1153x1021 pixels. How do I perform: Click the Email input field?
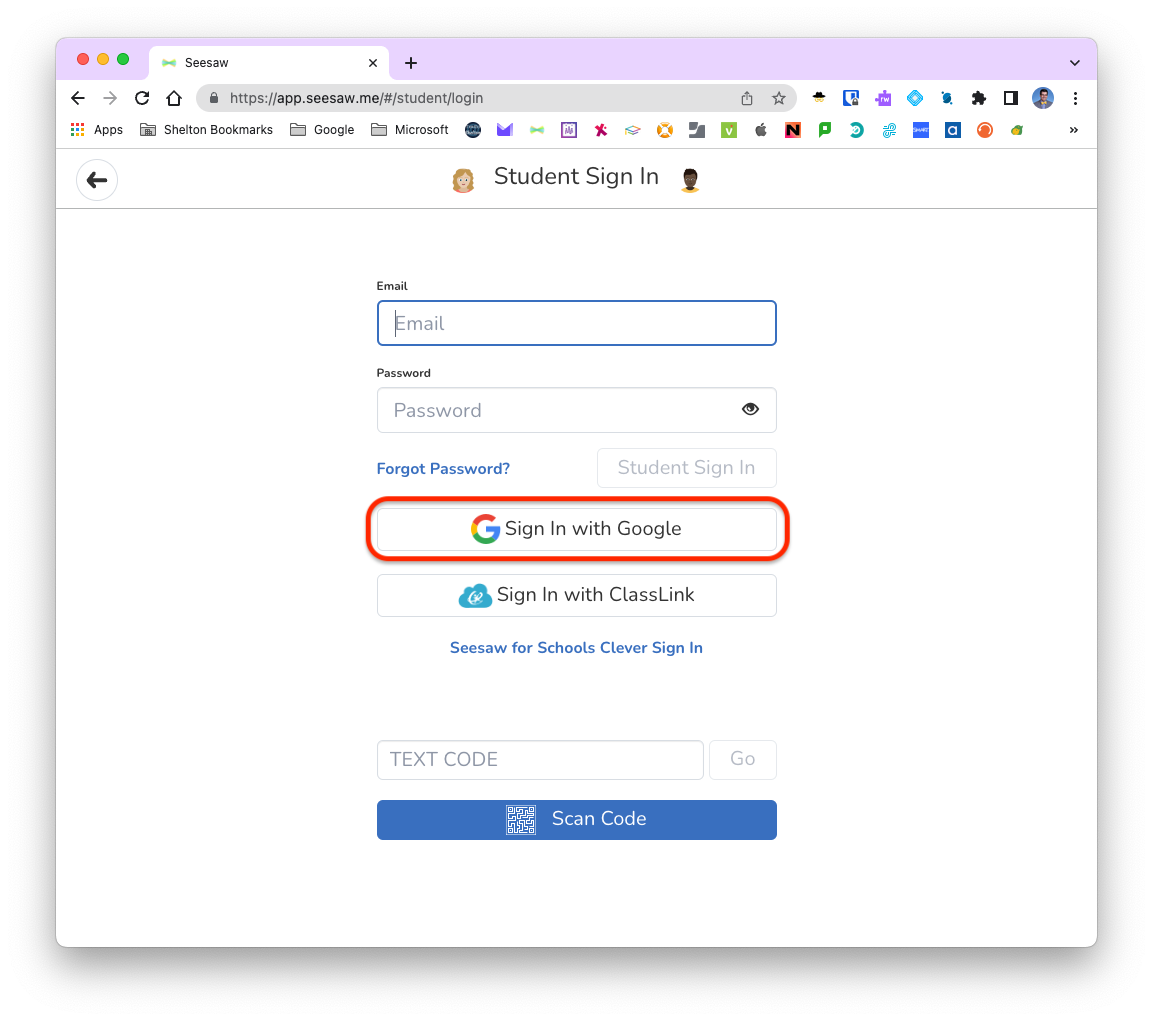point(576,323)
